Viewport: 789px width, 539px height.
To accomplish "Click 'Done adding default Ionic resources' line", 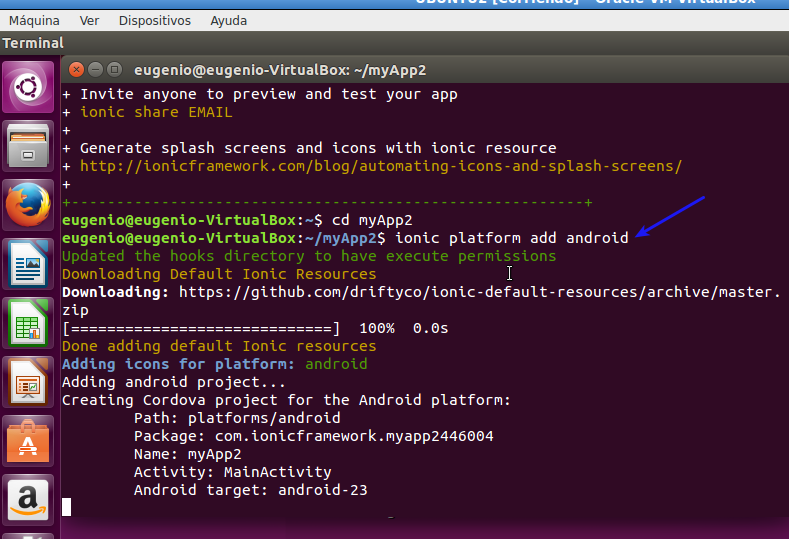I will [x=219, y=346].
